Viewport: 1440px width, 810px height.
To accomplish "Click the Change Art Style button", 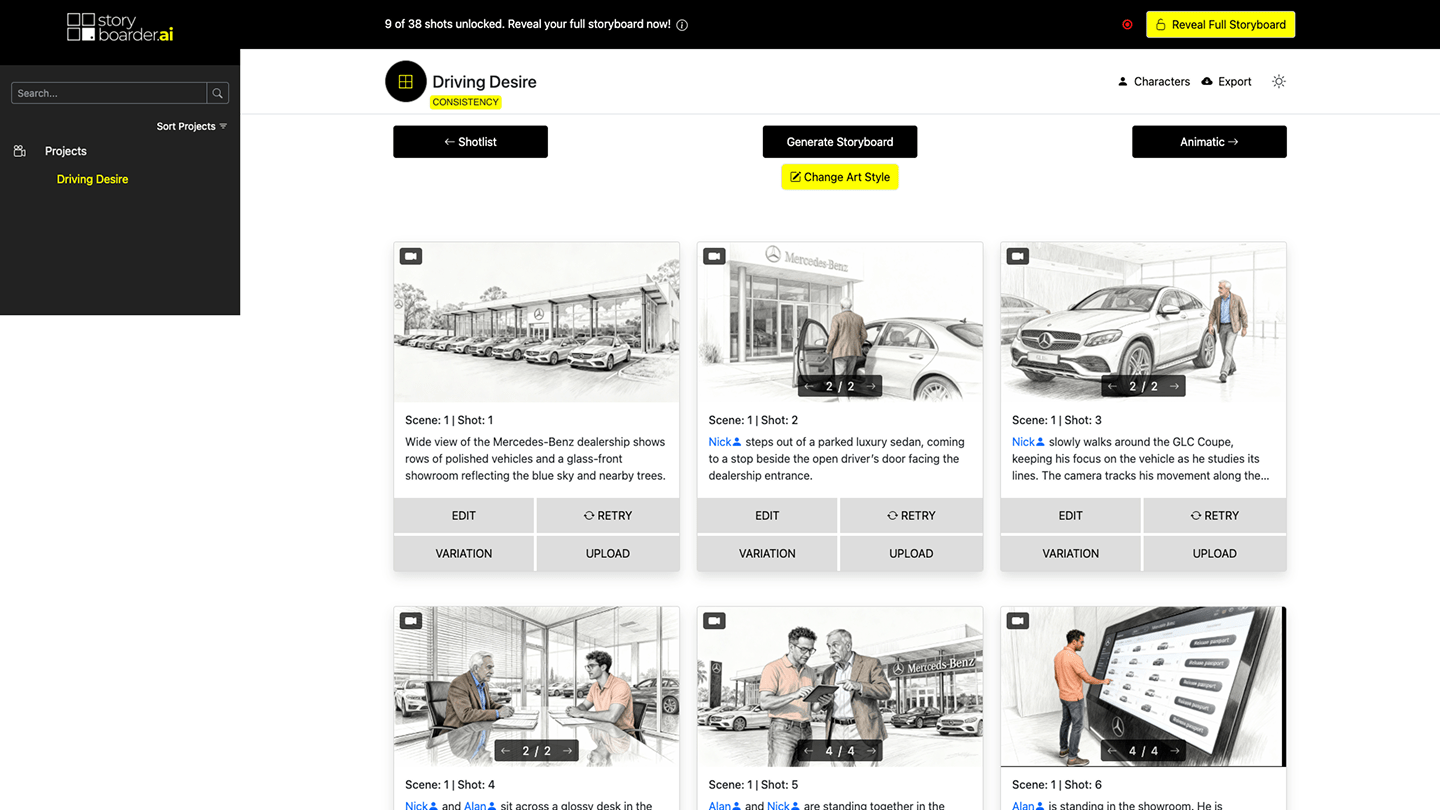I will coord(839,176).
